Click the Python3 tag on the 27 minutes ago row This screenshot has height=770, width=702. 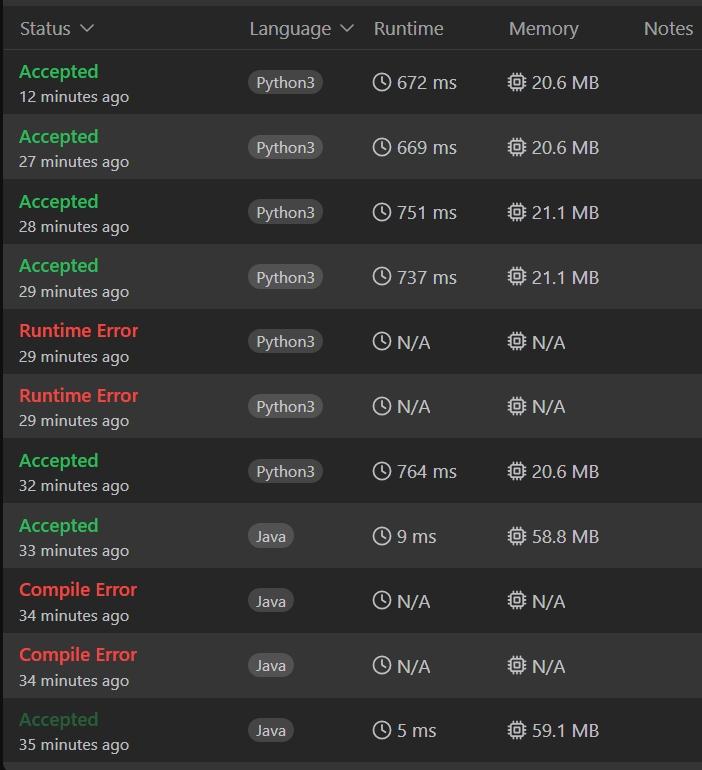click(x=285, y=148)
